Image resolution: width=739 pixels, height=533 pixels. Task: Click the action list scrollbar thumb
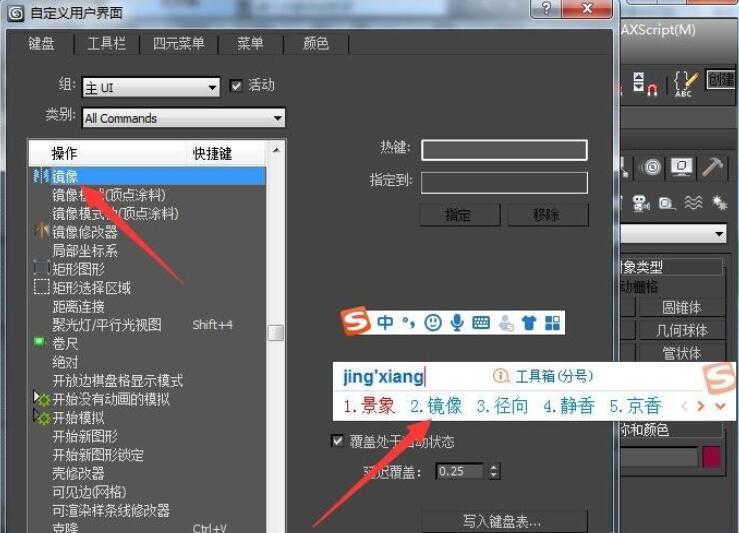click(x=276, y=332)
